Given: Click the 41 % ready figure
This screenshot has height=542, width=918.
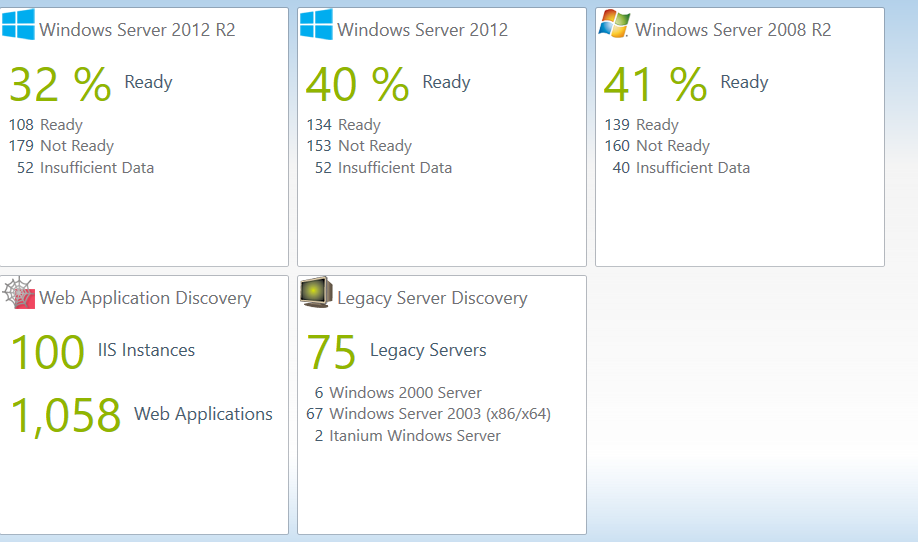Looking at the screenshot, I should coord(655,85).
